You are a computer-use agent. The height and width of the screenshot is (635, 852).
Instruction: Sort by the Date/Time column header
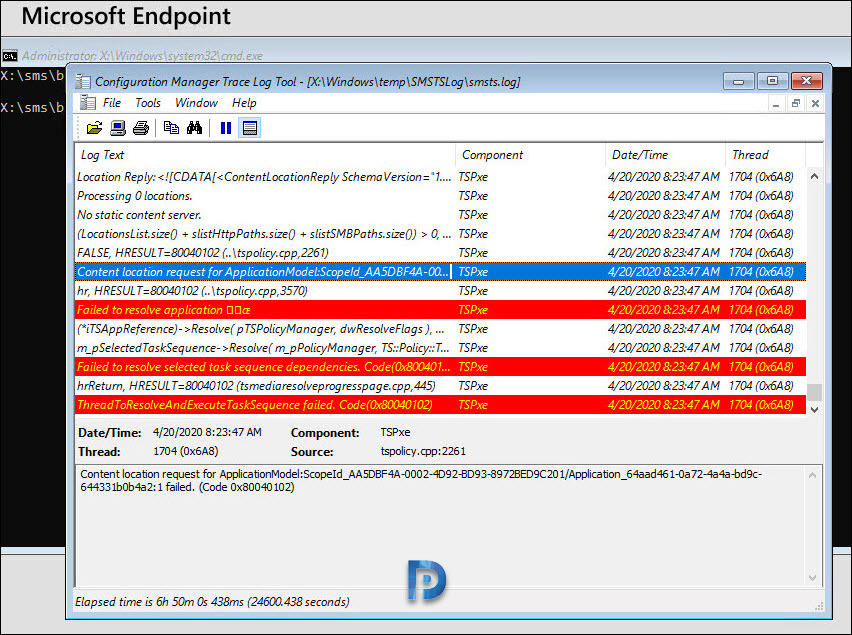pos(666,155)
